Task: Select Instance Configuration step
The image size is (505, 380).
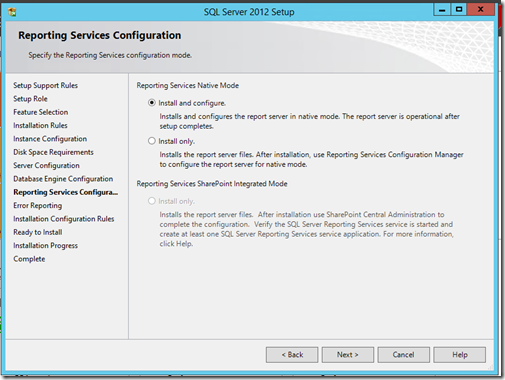Action: [50, 139]
